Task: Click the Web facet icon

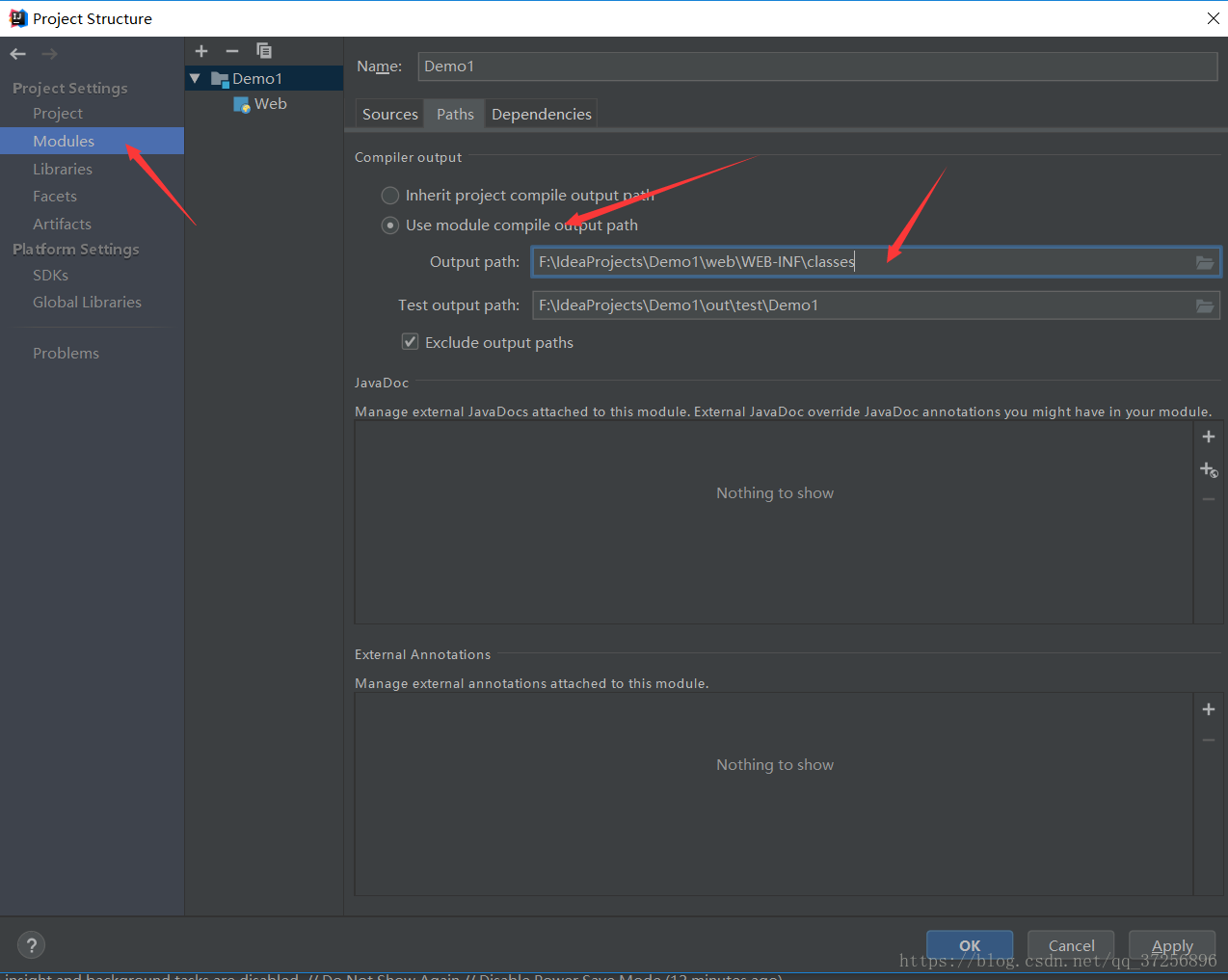Action: coord(242,104)
